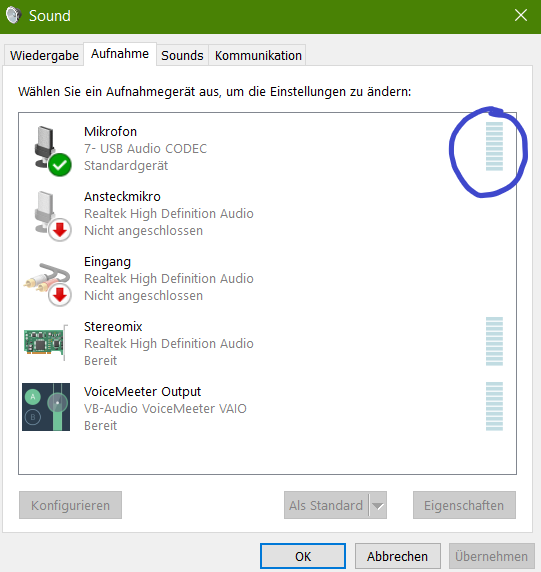The image size is (541, 572).
Task: Confirm with the OK button
Action: [303, 556]
